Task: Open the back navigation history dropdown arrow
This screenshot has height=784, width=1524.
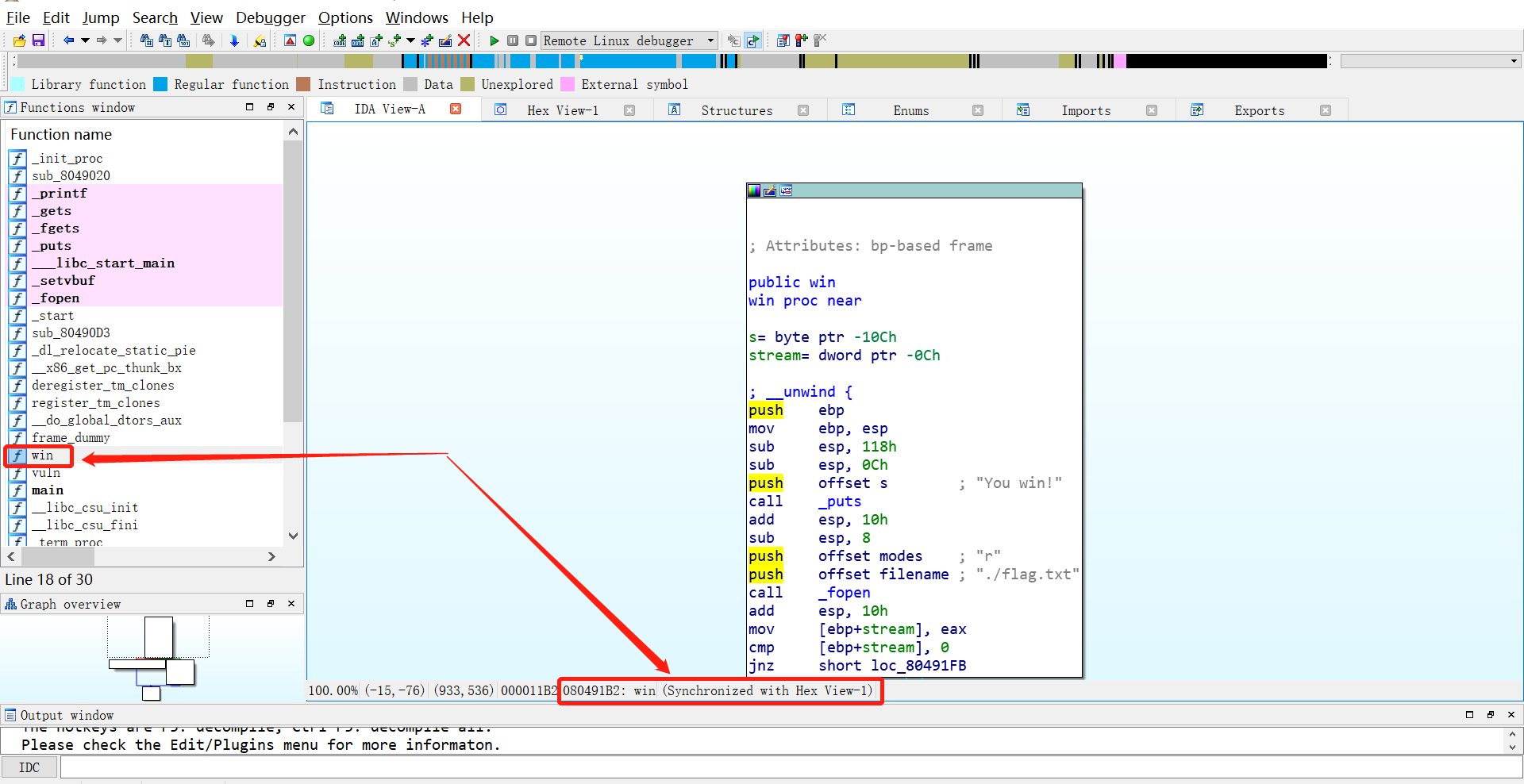Action: (x=85, y=40)
